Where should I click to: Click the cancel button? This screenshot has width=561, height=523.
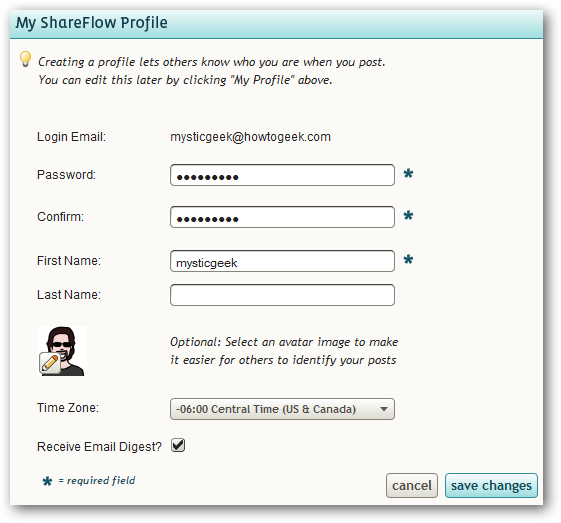(x=412, y=485)
